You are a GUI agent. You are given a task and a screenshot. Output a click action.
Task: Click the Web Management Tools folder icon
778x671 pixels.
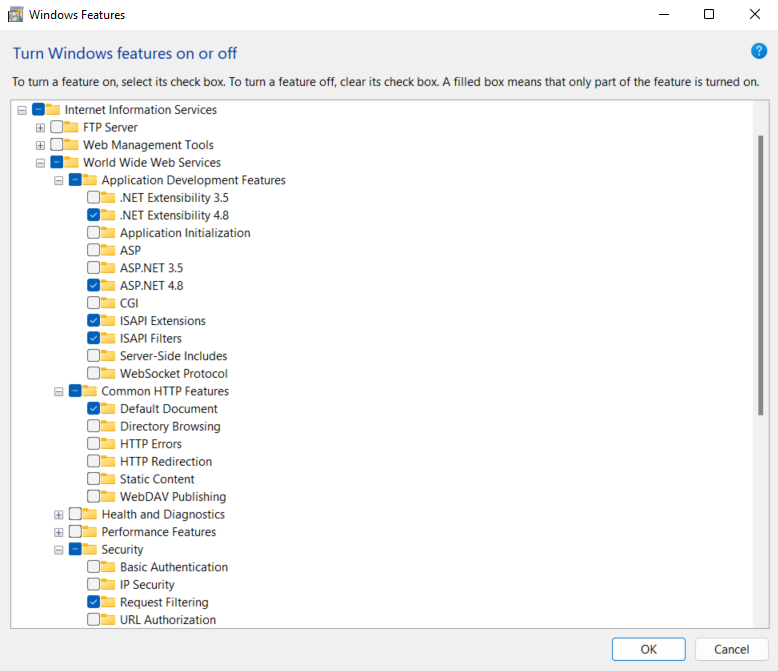click(x=71, y=144)
